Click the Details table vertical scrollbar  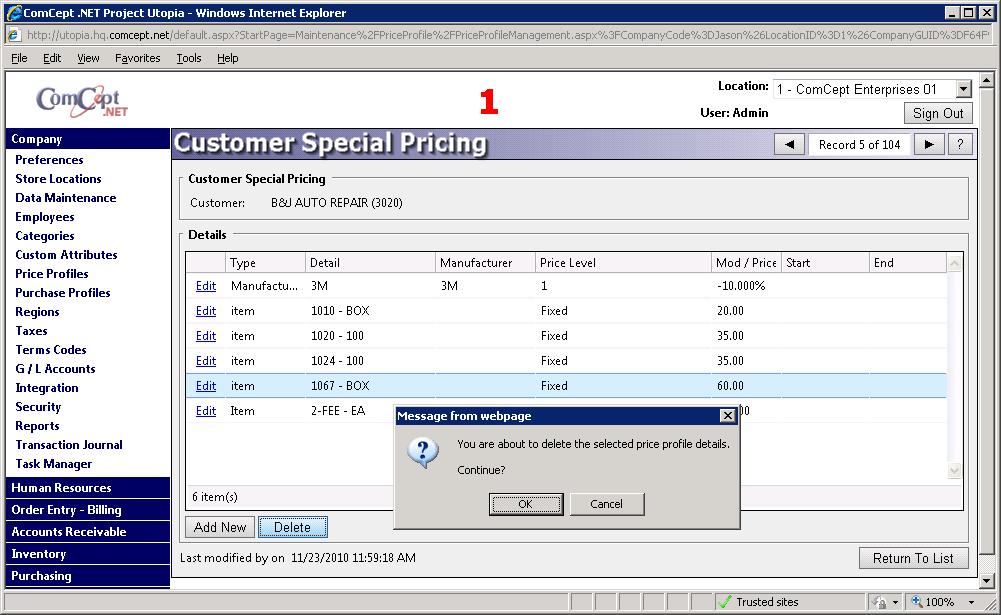954,365
